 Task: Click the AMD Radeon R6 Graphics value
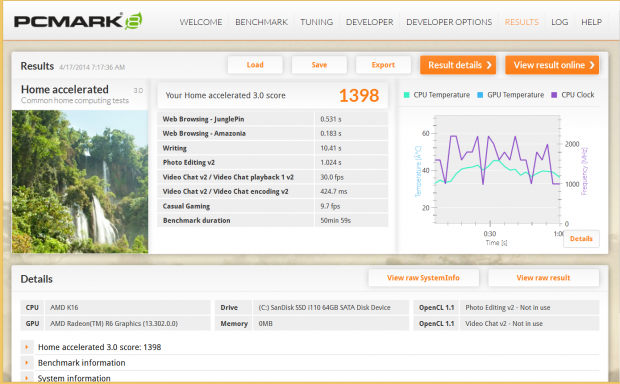click(114, 323)
